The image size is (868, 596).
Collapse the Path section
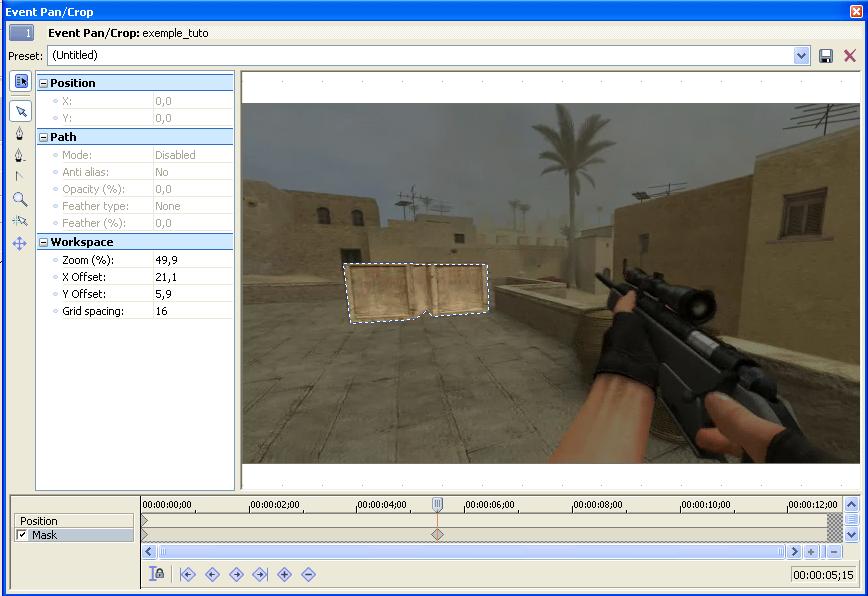44,137
